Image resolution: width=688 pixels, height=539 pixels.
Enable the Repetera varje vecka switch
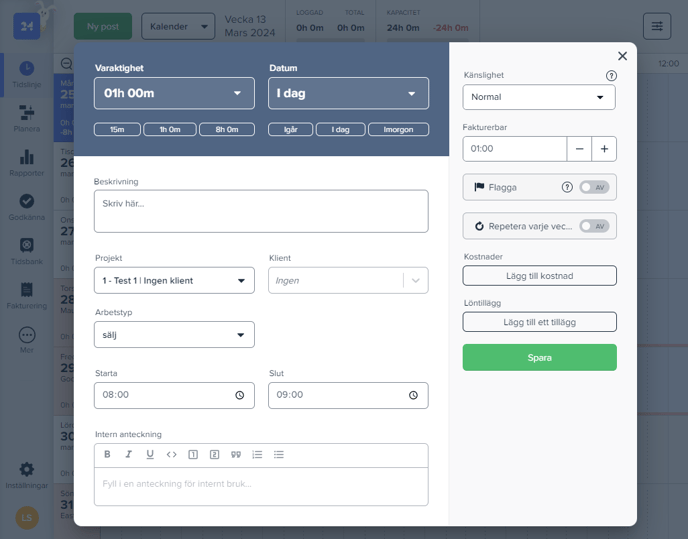point(594,226)
